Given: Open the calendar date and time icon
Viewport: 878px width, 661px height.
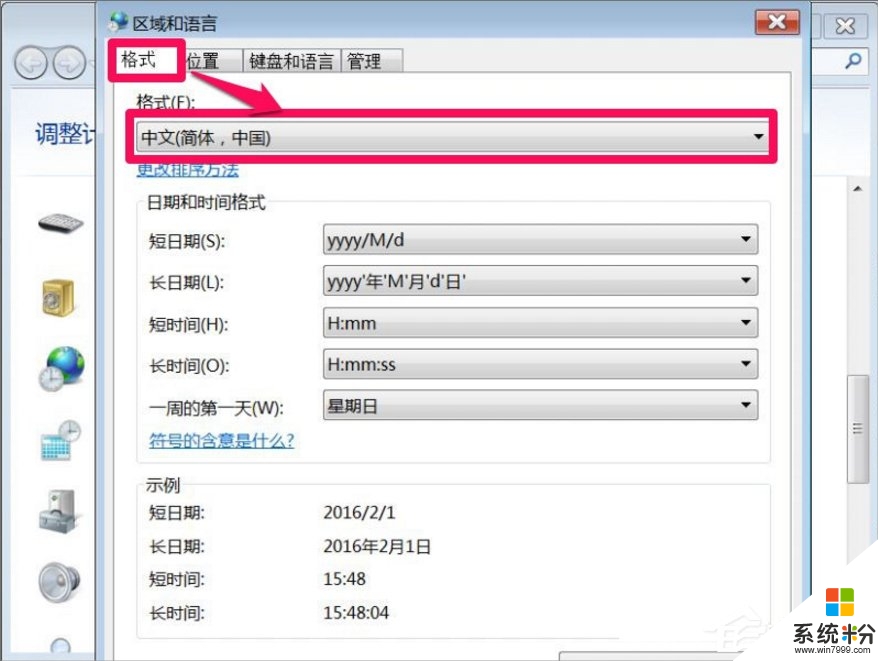Looking at the screenshot, I should click(x=60, y=440).
